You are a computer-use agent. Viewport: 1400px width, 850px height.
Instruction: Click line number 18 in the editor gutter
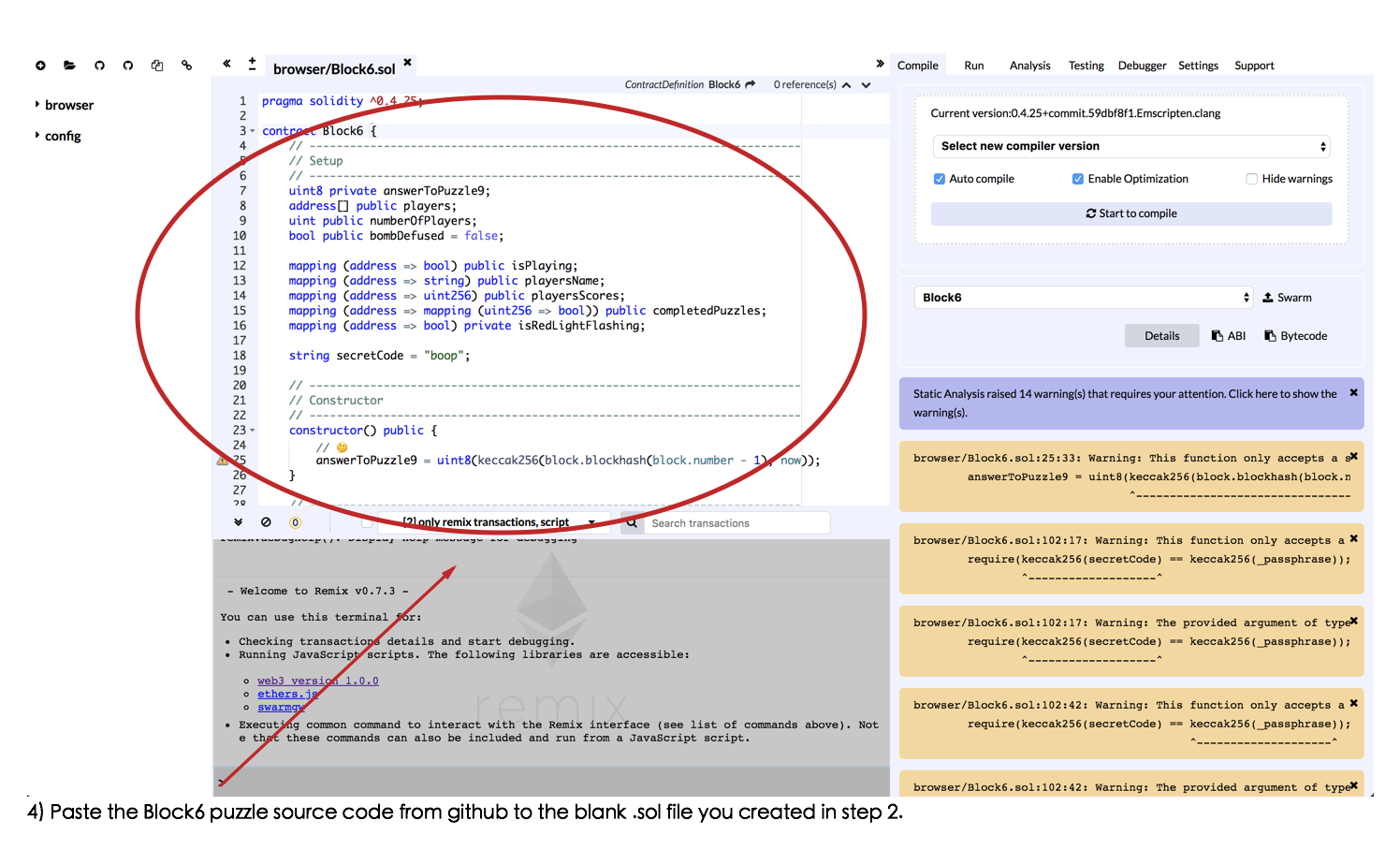click(240, 356)
